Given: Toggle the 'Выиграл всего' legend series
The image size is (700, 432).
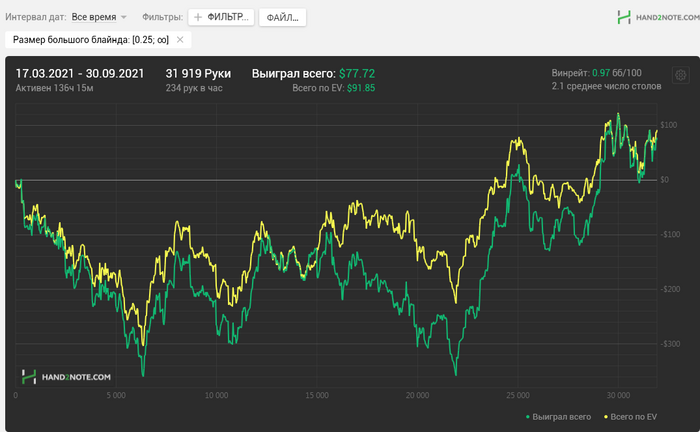Looking at the screenshot, I should (x=558, y=417).
